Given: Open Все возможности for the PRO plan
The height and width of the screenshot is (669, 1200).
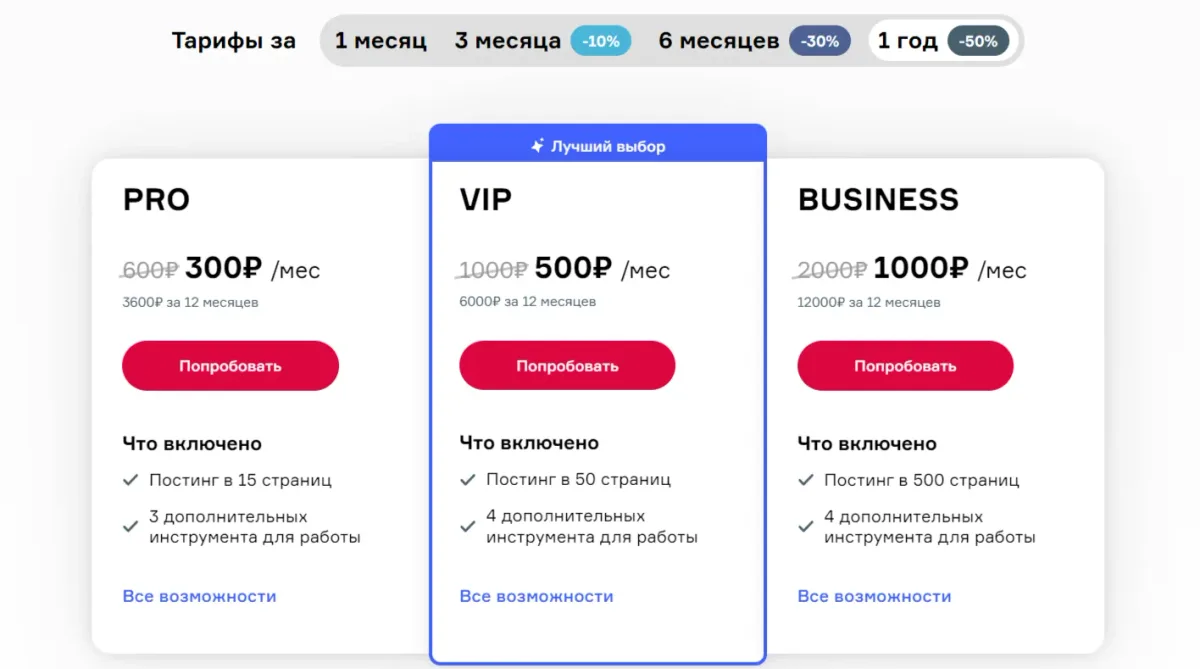Looking at the screenshot, I should point(199,595).
